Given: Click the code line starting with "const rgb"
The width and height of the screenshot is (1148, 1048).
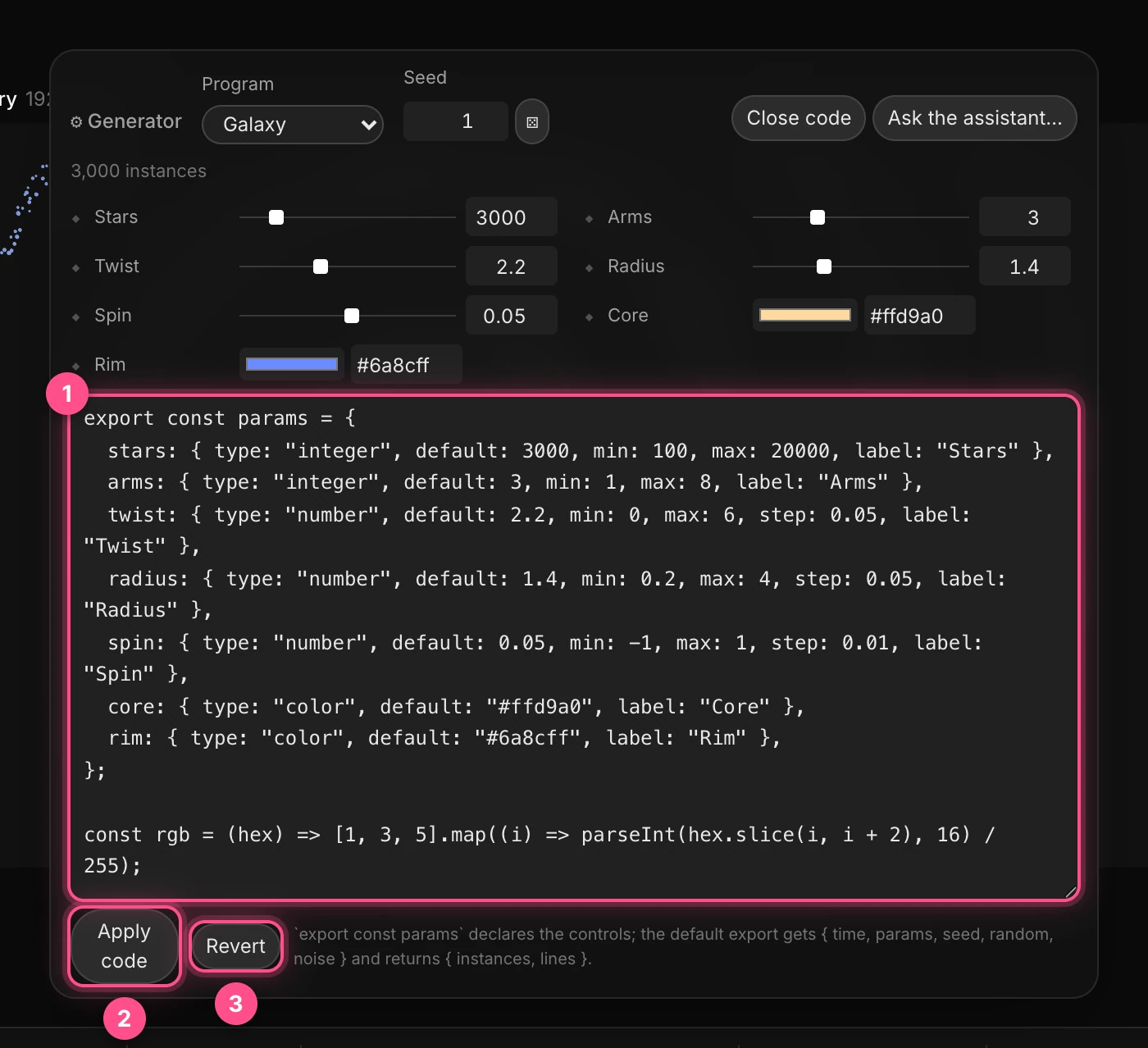Looking at the screenshot, I should pyautogui.click(x=539, y=850).
